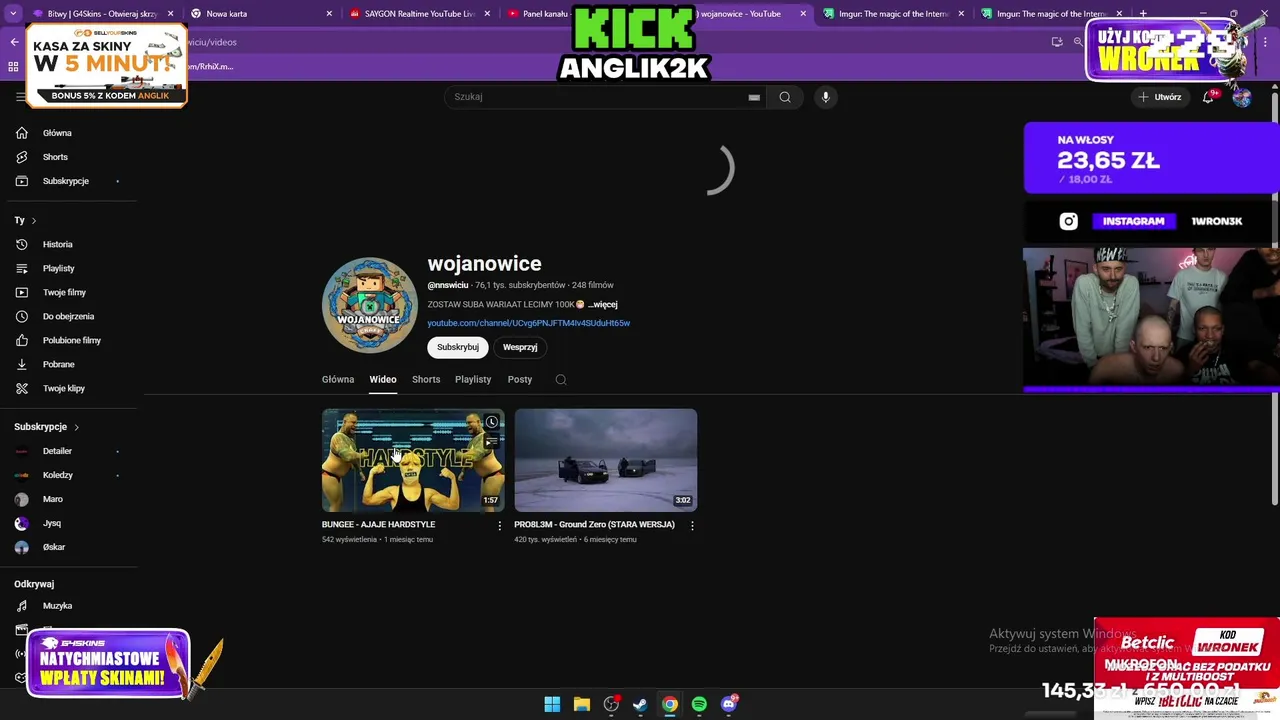This screenshot has height=720, width=1280.
Task: Close the Nowa karta browser tab
Action: pos(329,14)
